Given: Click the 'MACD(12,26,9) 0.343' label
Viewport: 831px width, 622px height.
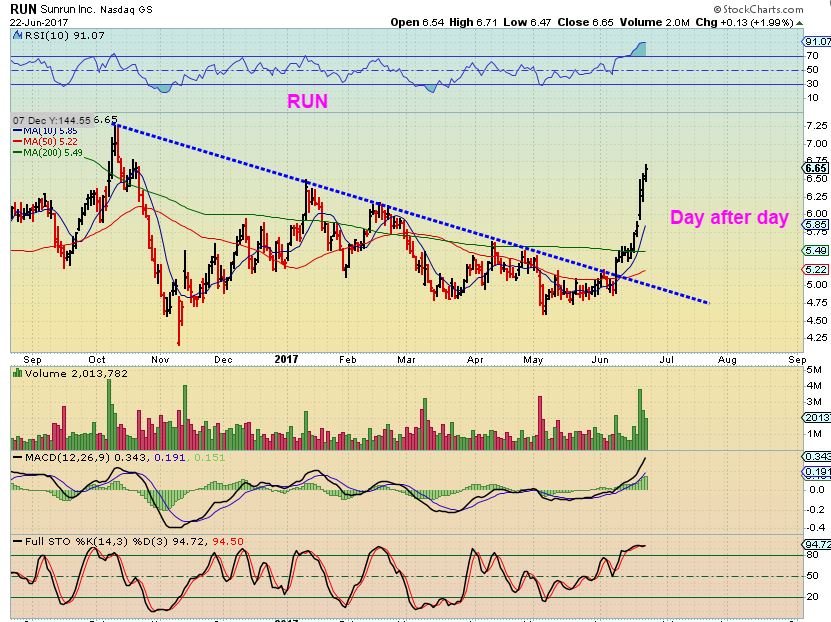Looking at the screenshot, I should pos(87,457).
